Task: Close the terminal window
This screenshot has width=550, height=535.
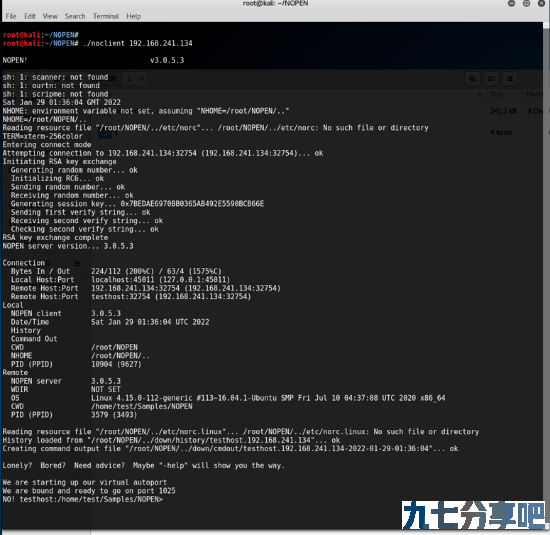Action: click(x=542, y=4)
